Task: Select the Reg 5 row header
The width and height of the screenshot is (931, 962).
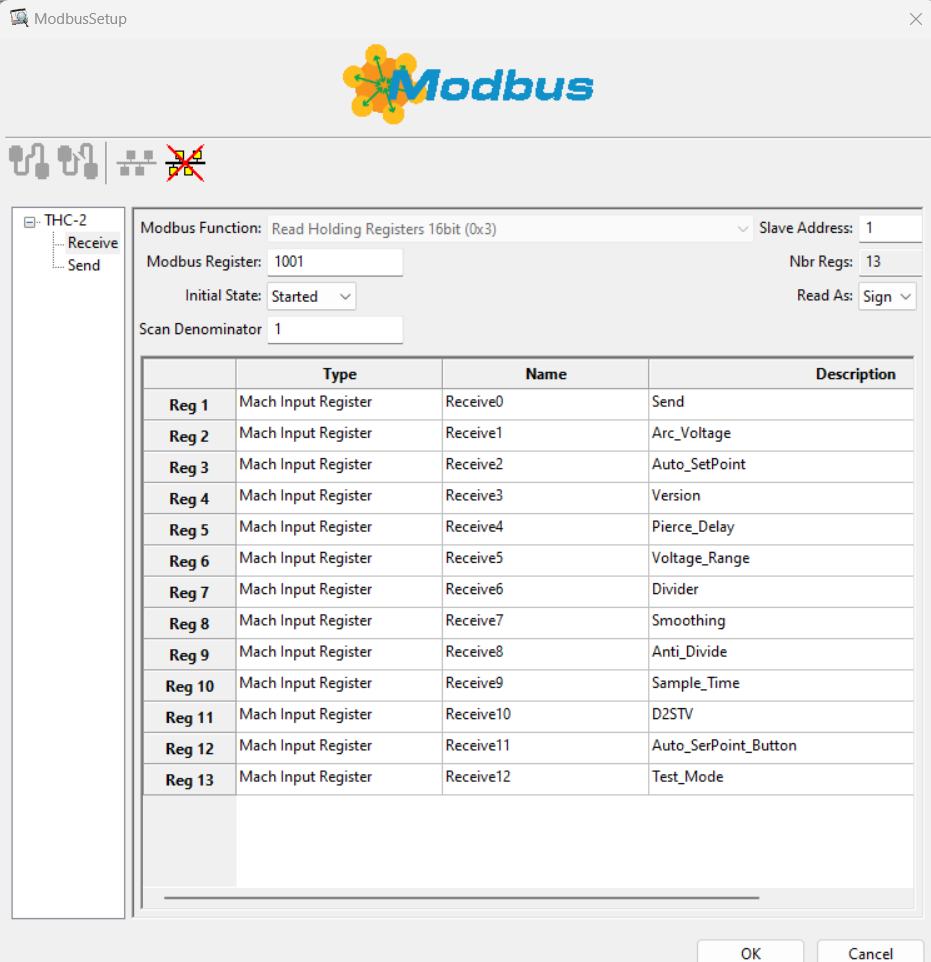Action: 189,530
